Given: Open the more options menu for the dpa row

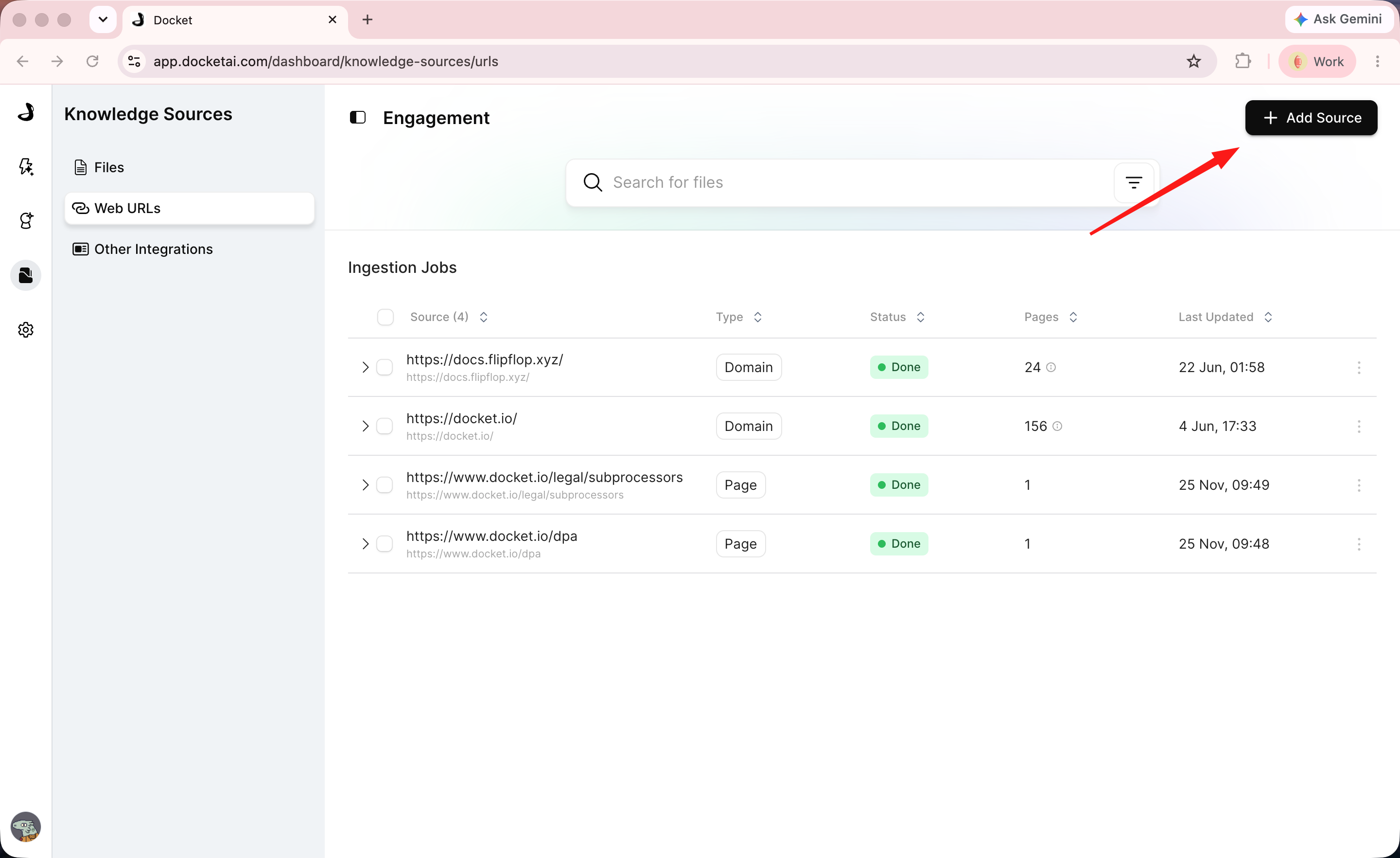Looking at the screenshot, I should click(x=1359, y=544).
